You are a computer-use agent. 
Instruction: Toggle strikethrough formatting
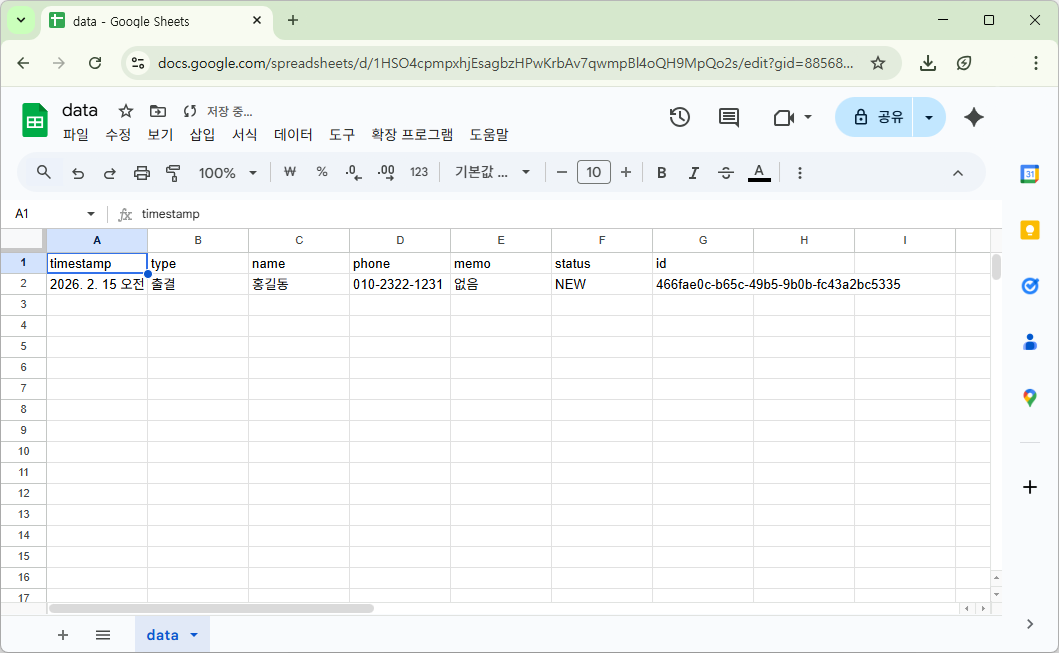[726, 172]
